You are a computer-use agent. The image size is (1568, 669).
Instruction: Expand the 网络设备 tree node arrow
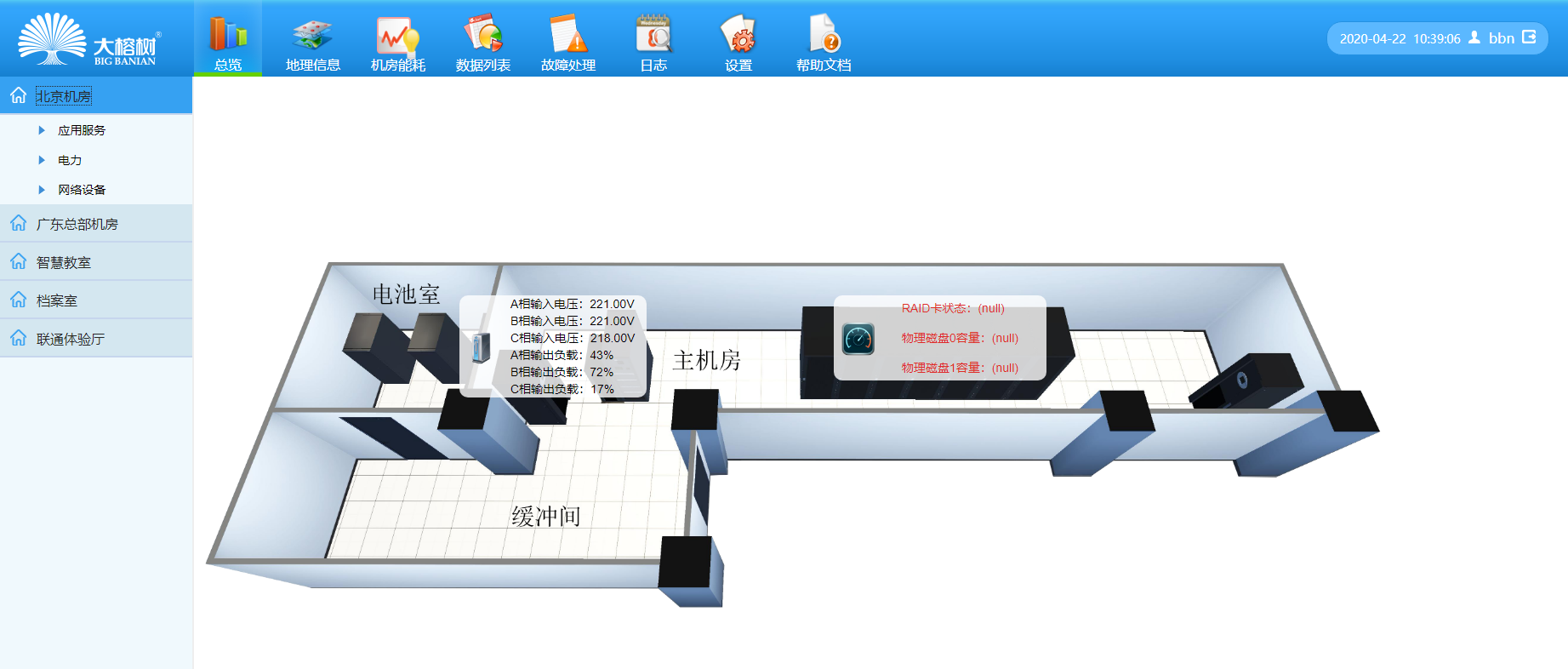[42, 190]
